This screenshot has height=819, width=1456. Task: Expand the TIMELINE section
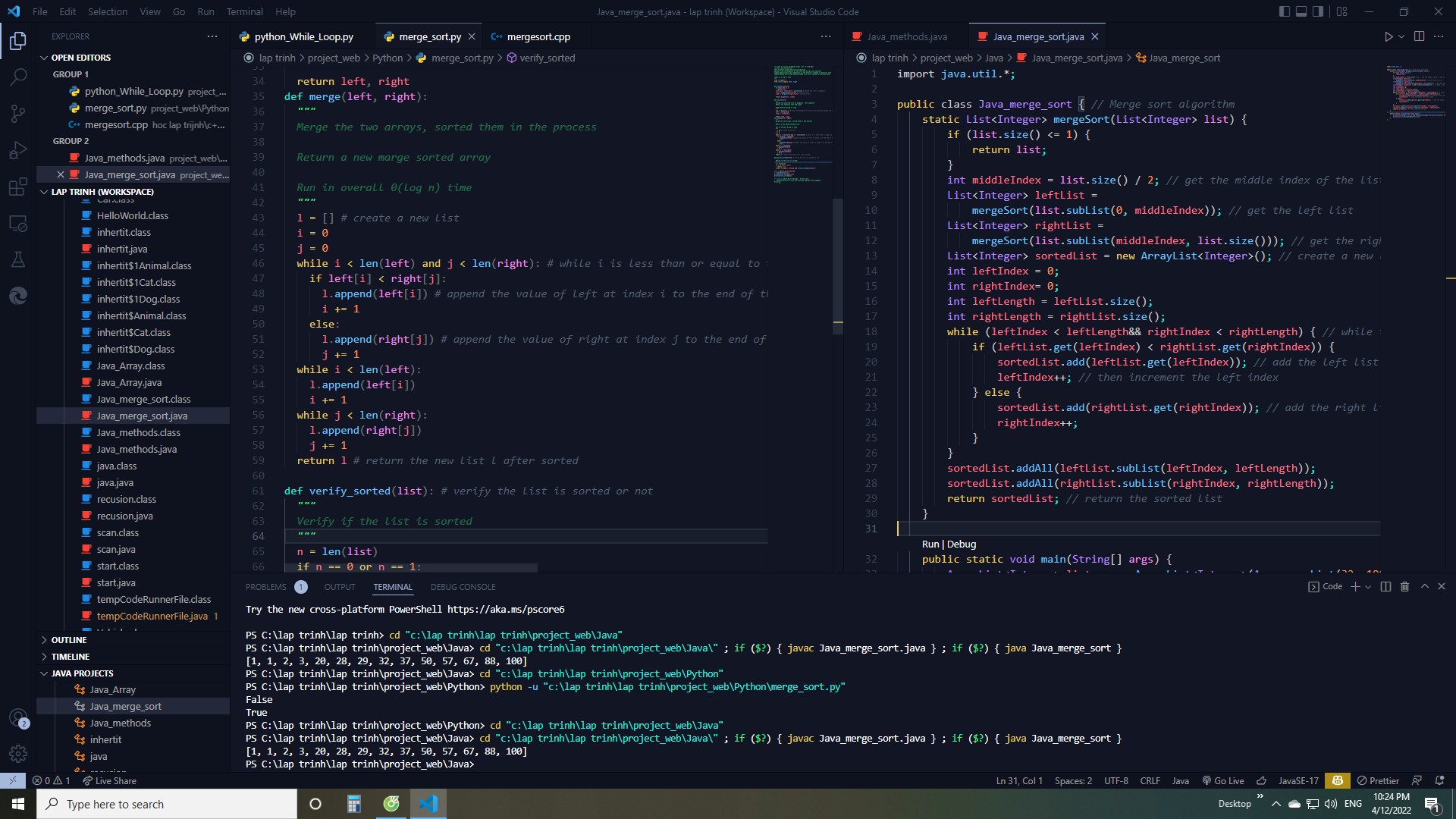[71, 657]
